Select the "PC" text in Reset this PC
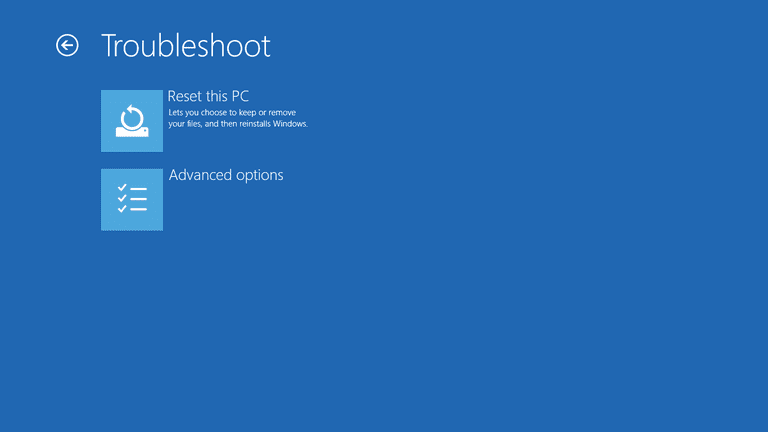Screen dimensions: 768x432 point(239,97)
